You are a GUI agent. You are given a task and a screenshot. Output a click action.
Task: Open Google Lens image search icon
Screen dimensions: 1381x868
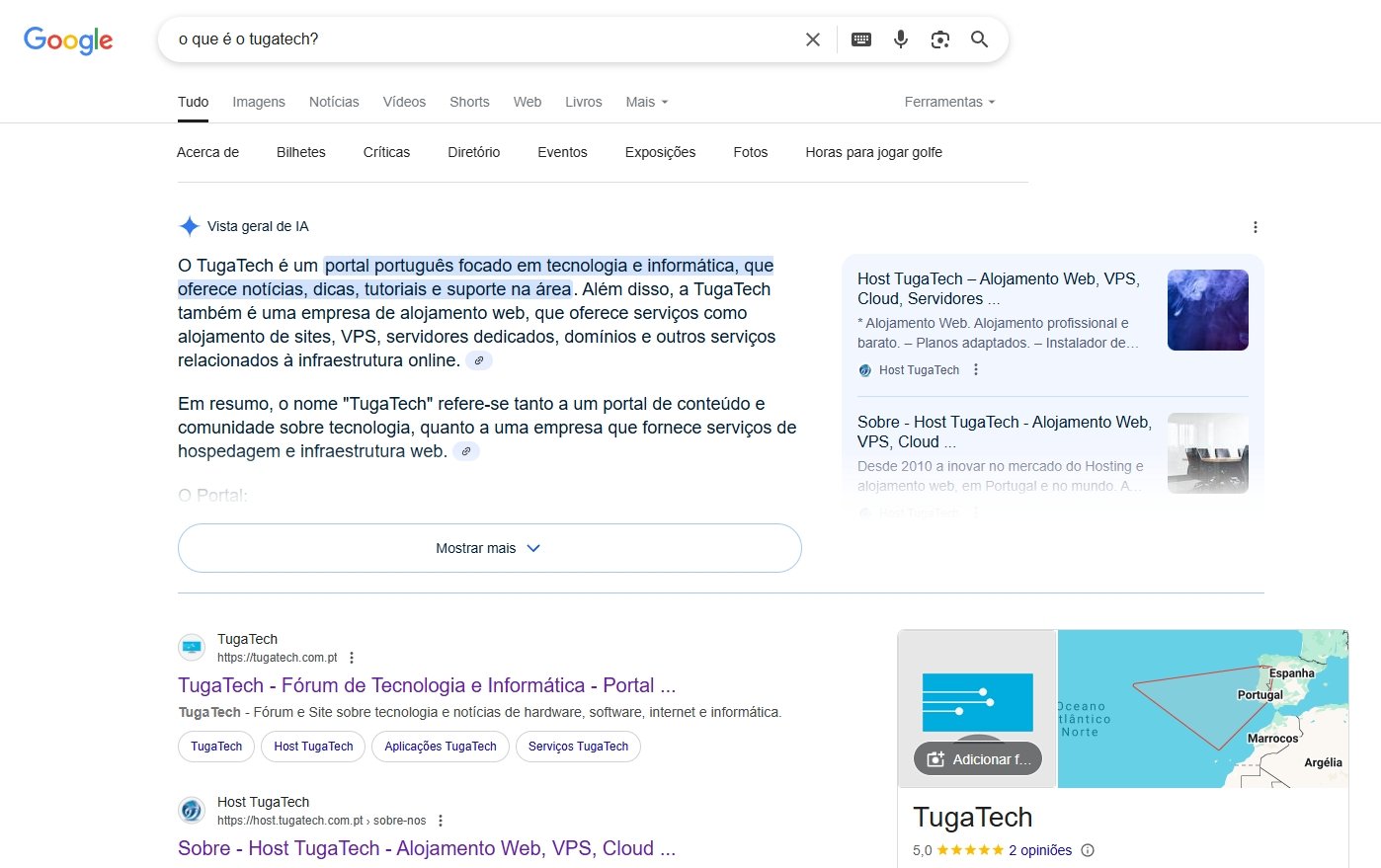(940, 39)
